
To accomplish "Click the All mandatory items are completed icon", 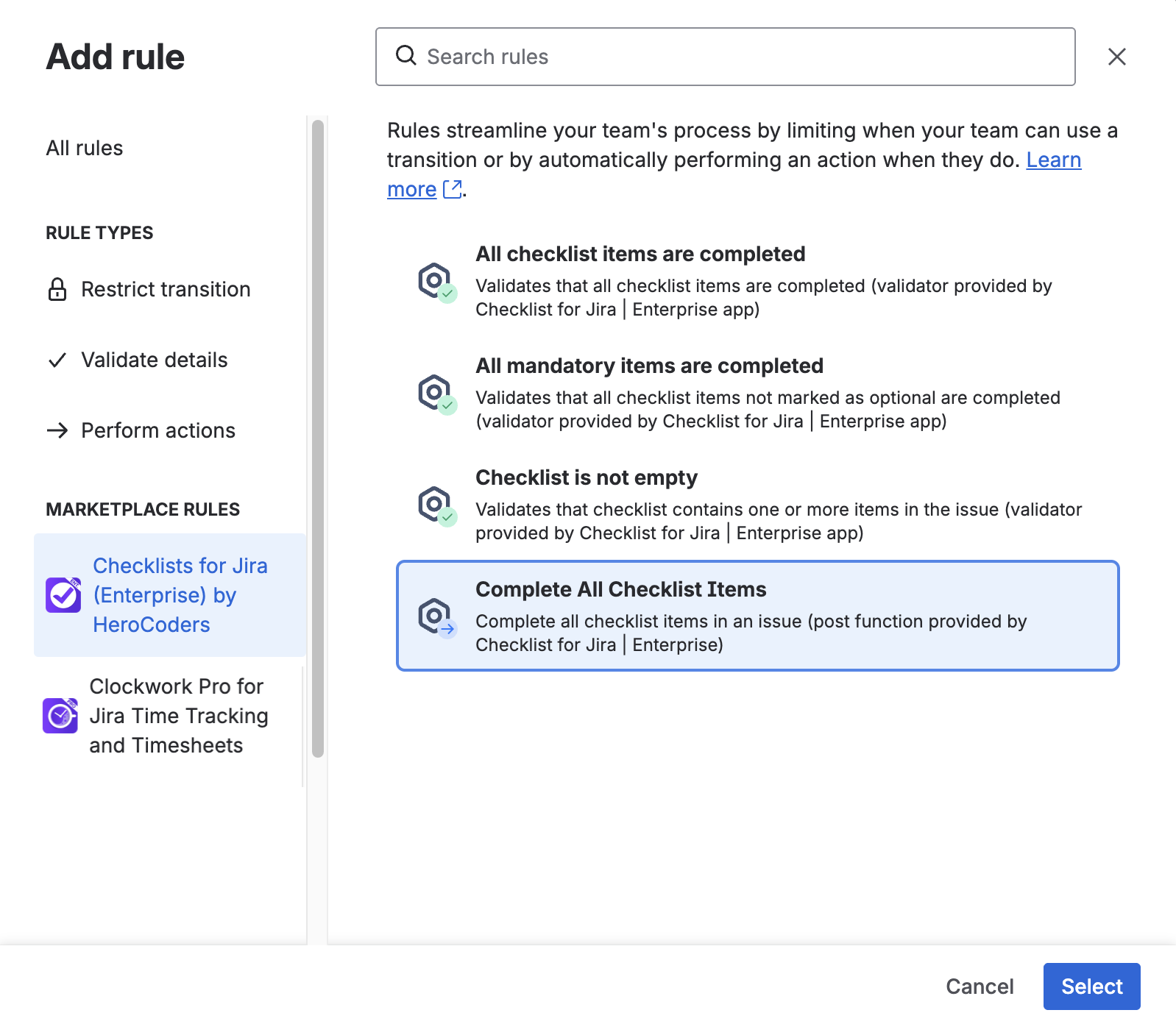I will 436,394.
